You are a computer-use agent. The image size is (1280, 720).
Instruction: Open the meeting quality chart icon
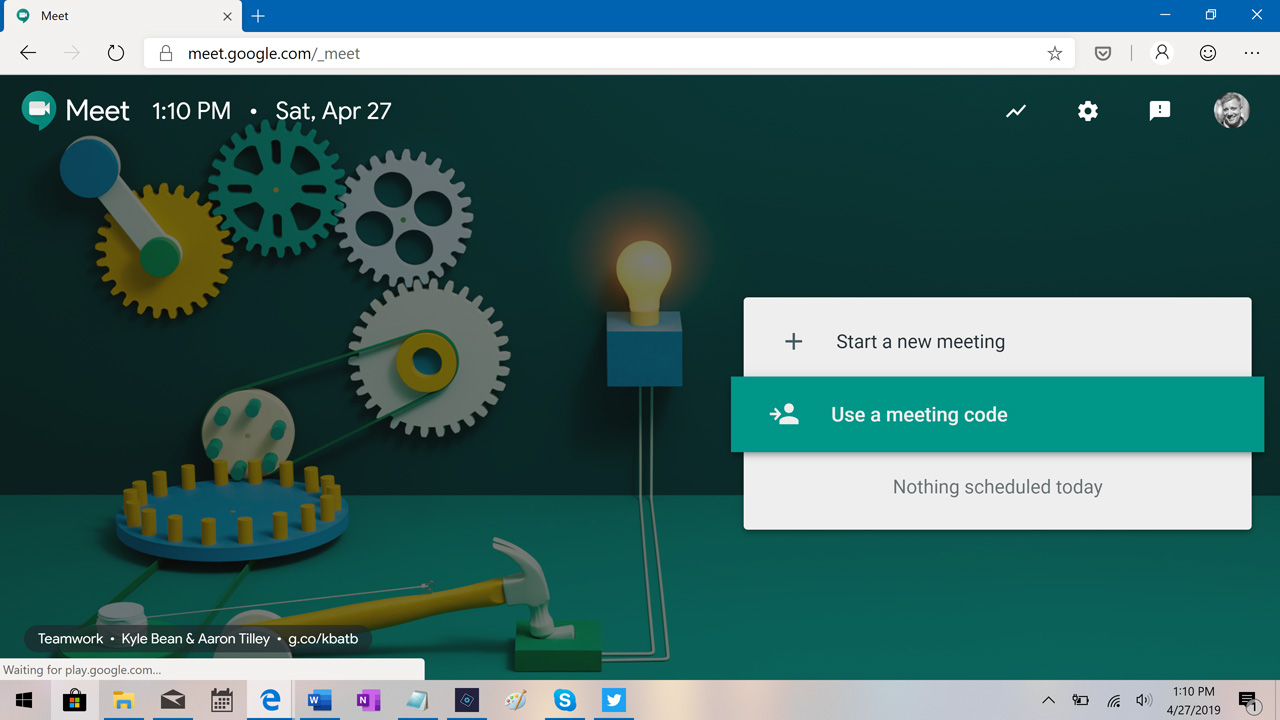coord(1016,111)
